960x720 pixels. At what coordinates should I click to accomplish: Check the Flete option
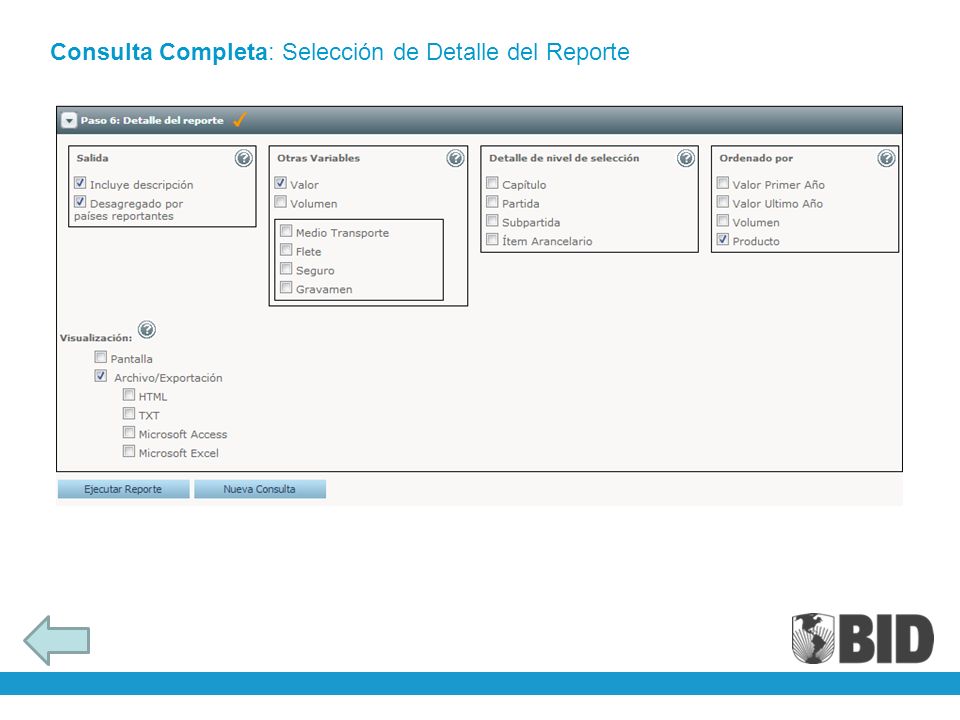(x=286, y=250)
